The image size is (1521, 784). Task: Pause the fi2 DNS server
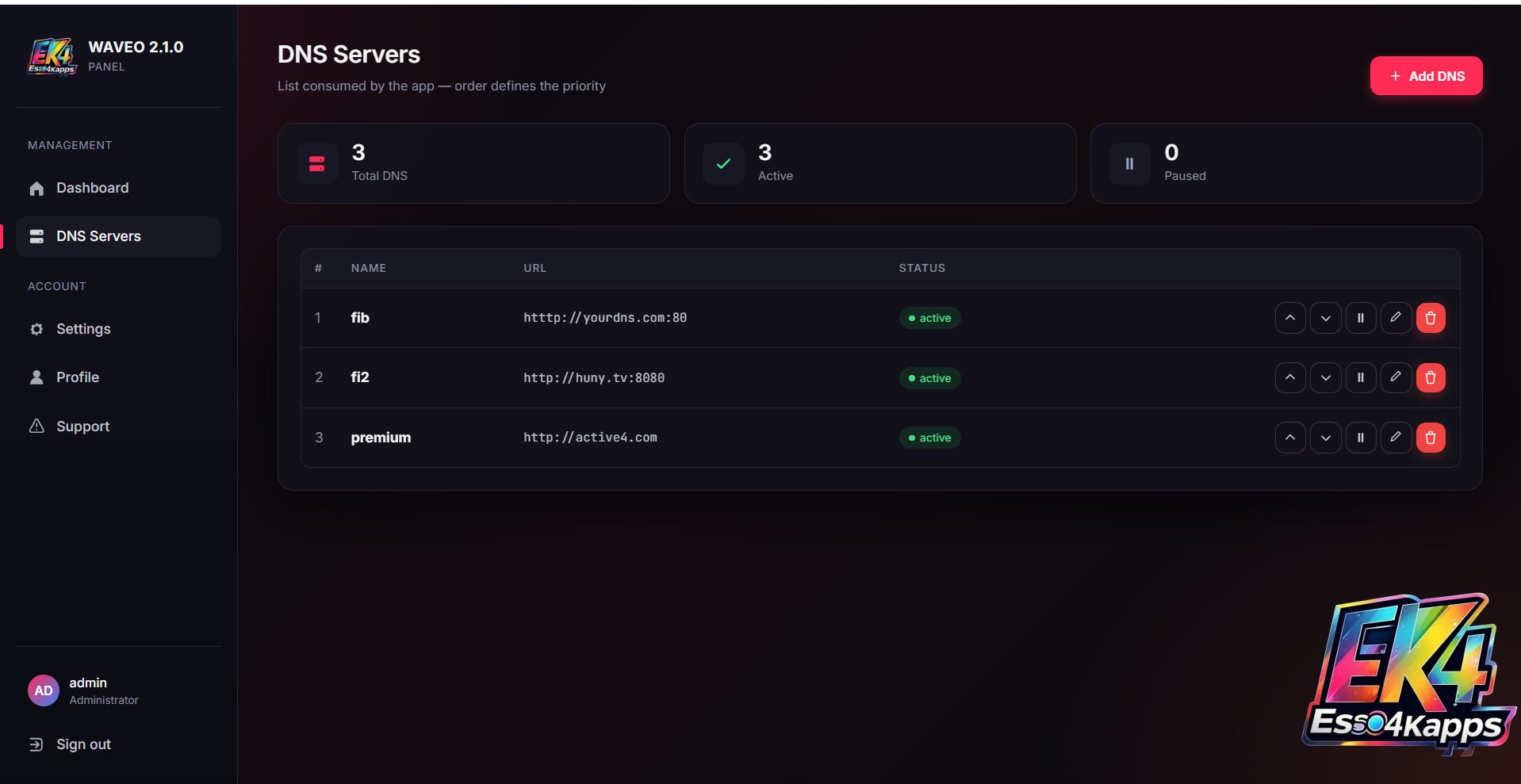click(x=1361, y=377)
